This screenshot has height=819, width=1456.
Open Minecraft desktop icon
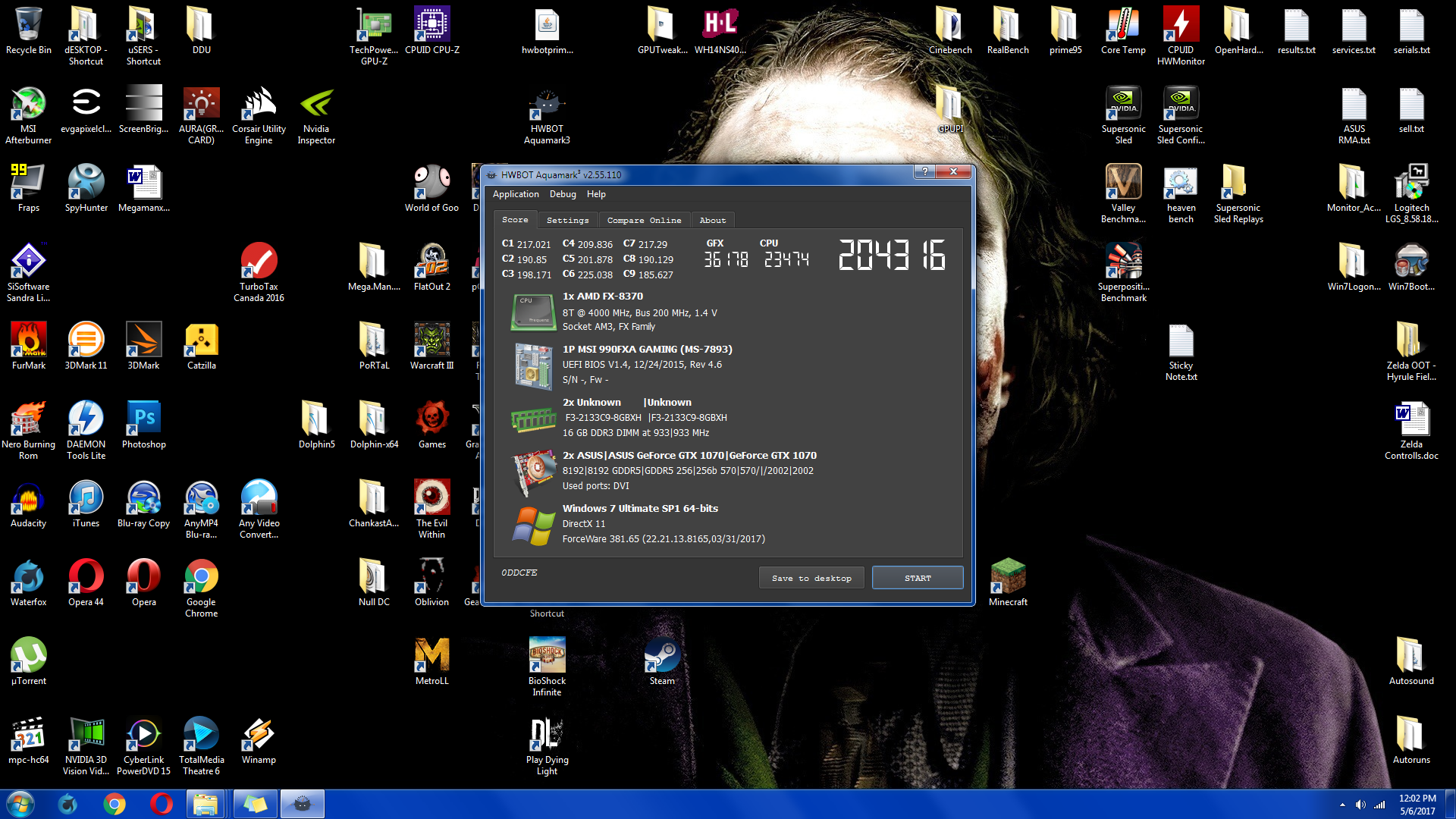1008,582
